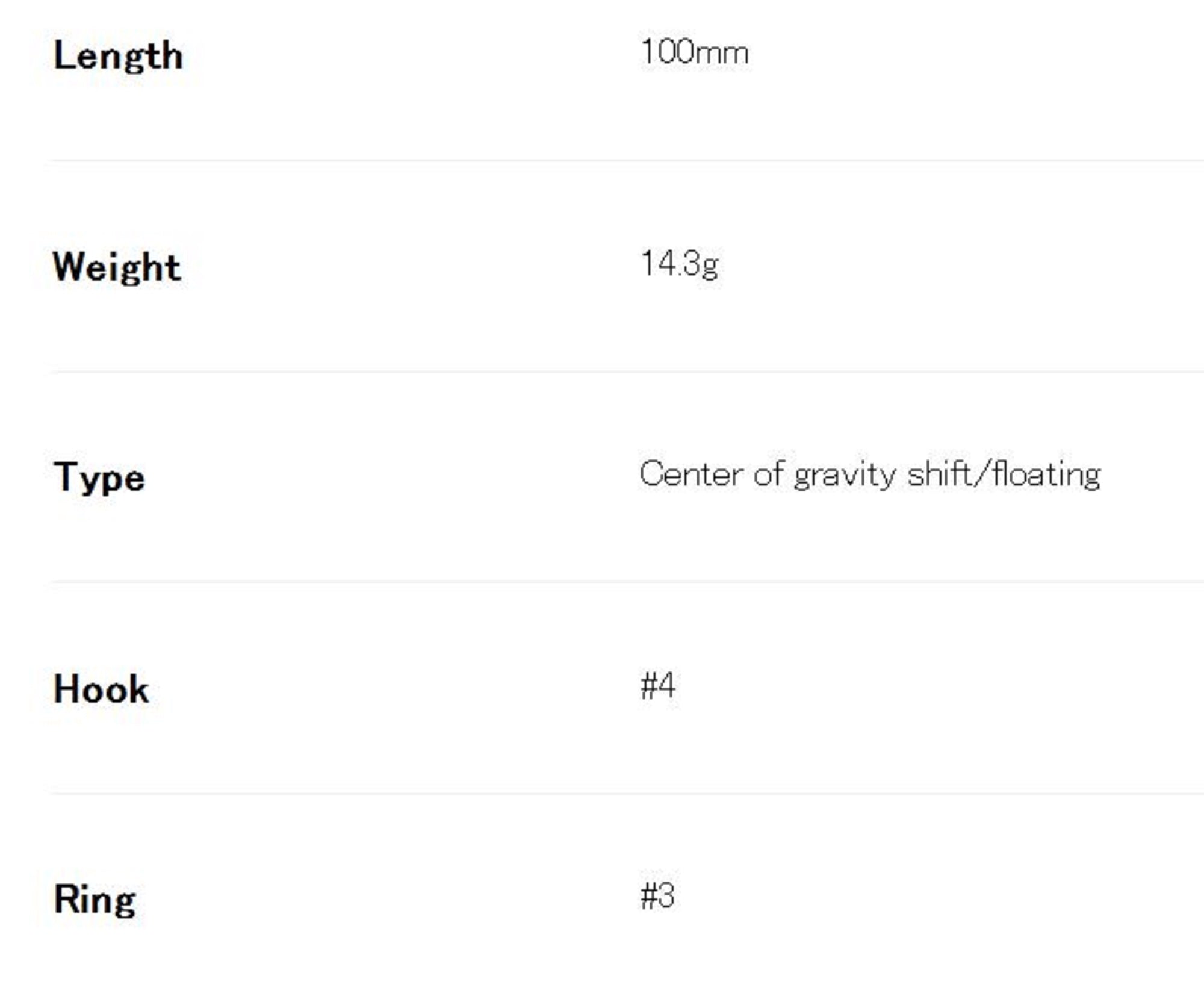Viewport: 1204px width, 1005px height.
Task: Select the #3 ring size value
Action: (x=657, y=896)
